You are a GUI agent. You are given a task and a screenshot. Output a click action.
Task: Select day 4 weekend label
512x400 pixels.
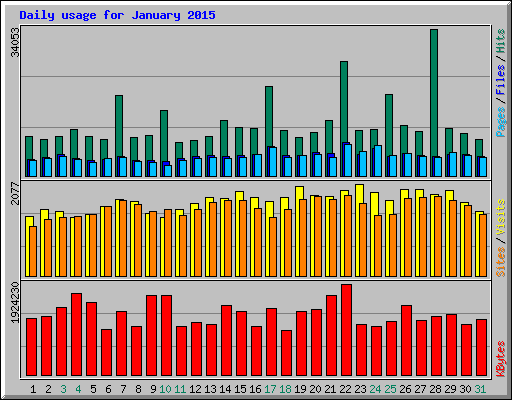point(78,389)
